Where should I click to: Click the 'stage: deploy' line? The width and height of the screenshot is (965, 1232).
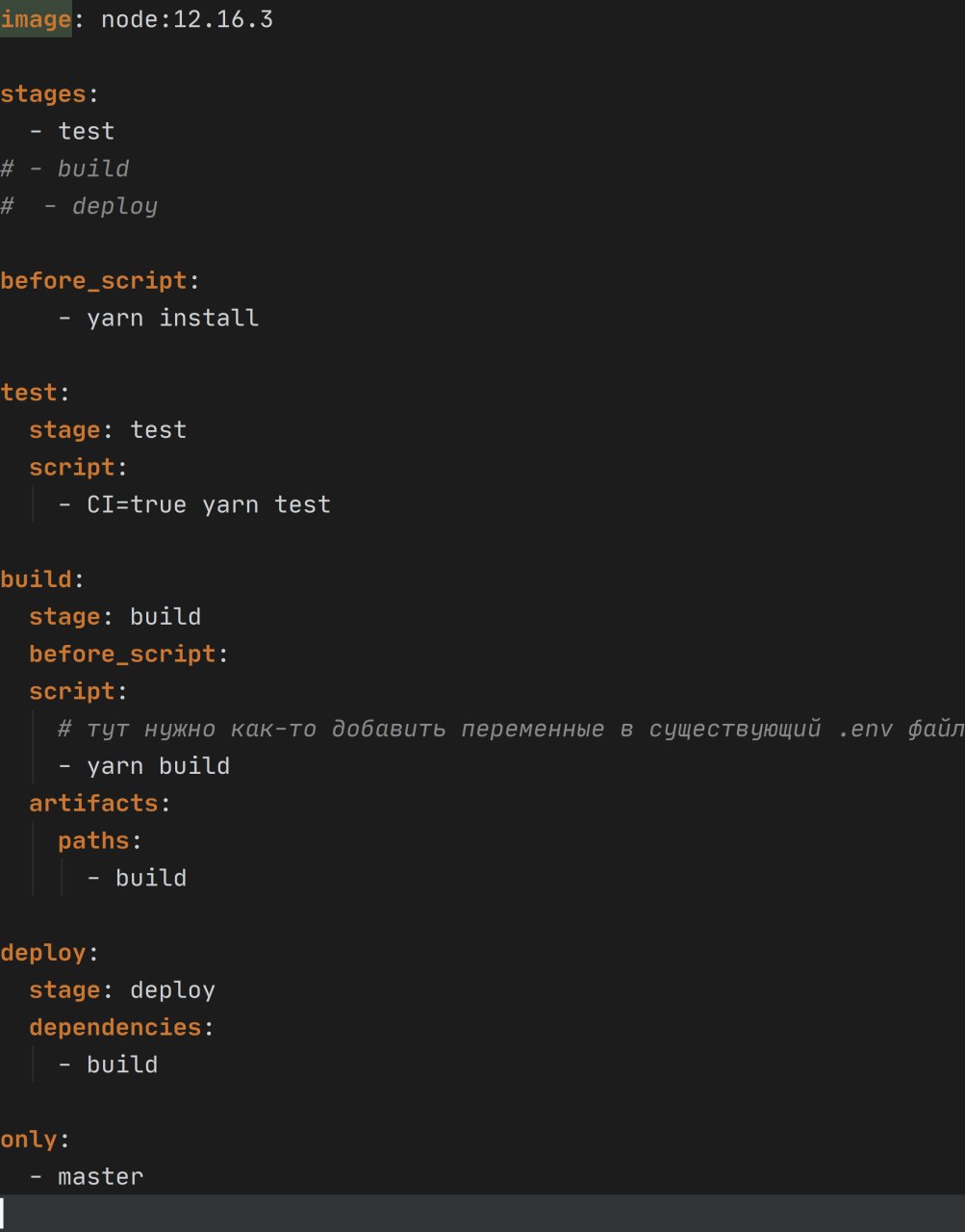tap(122, 990)
